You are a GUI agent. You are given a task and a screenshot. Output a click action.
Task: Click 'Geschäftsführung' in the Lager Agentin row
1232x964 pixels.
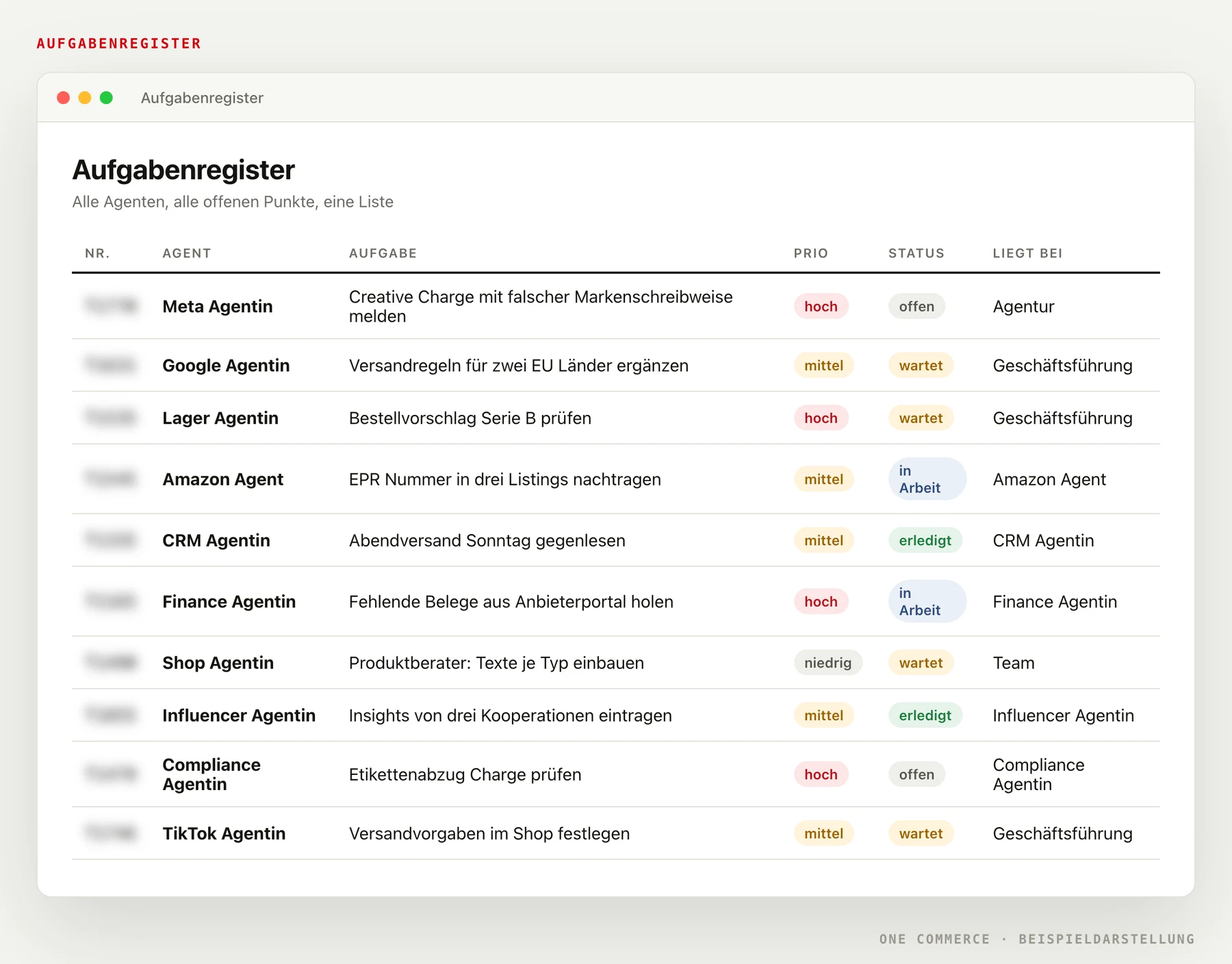tap(1062, 418)
